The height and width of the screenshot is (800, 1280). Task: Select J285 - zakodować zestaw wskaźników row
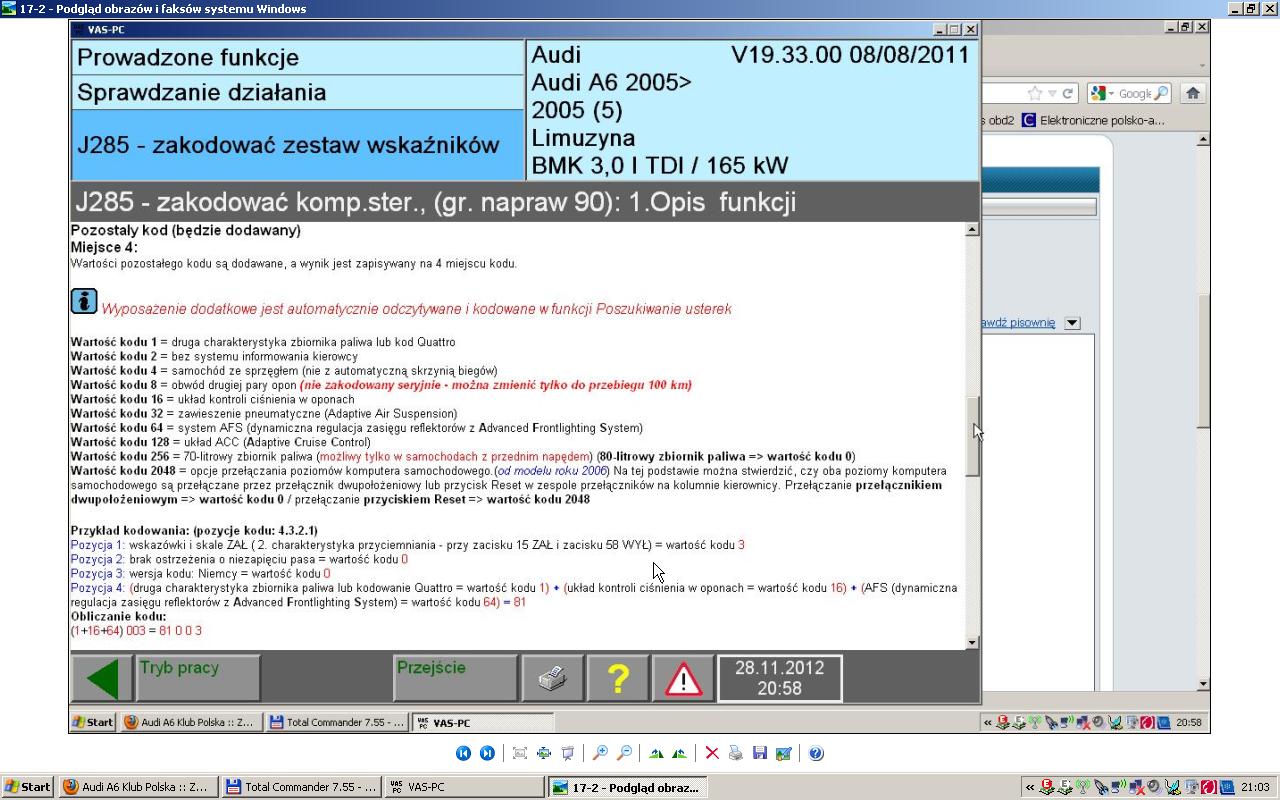point(298,145)
